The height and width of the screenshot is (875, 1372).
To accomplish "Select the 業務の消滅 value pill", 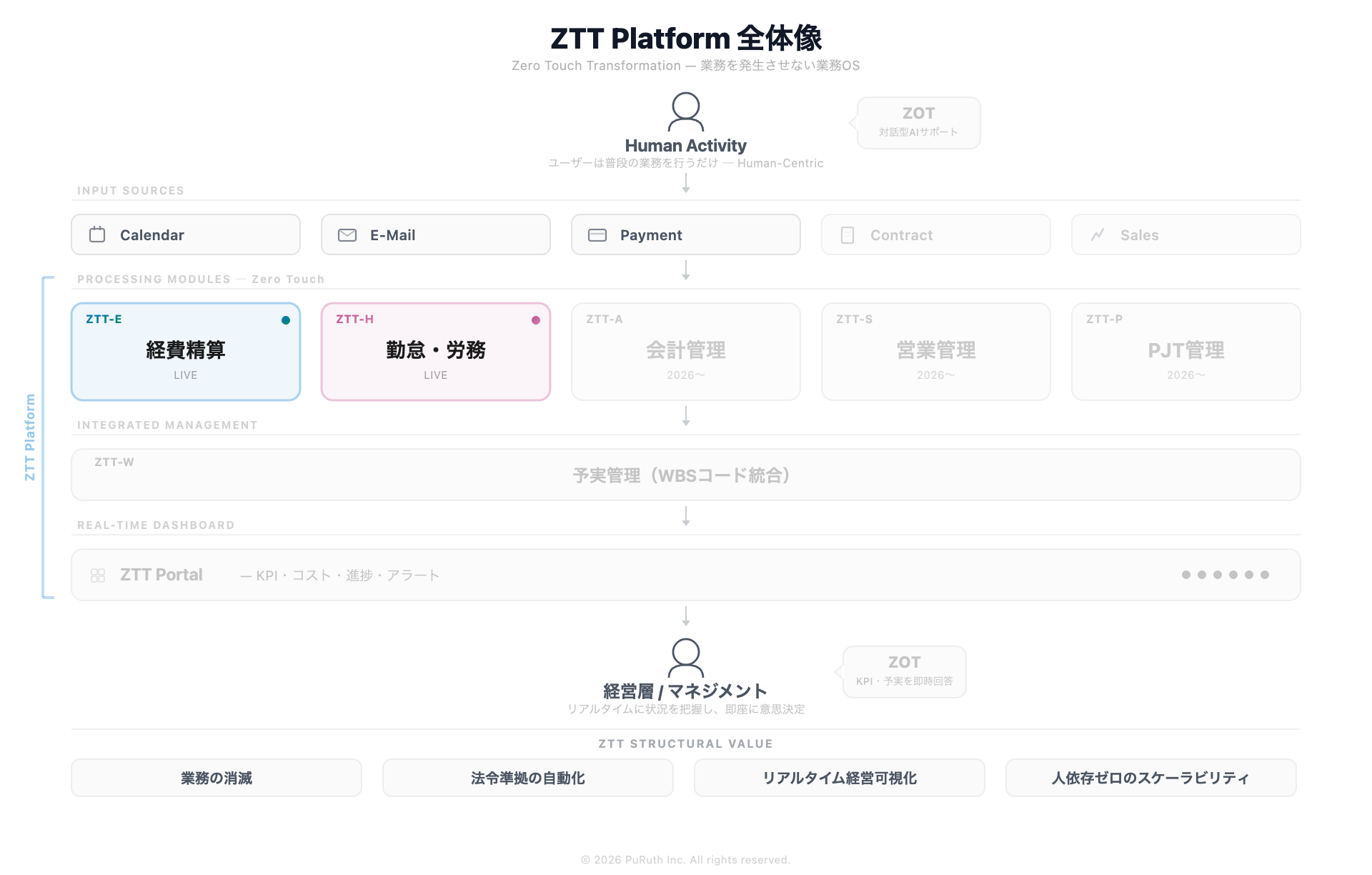I will click(217, 778).
